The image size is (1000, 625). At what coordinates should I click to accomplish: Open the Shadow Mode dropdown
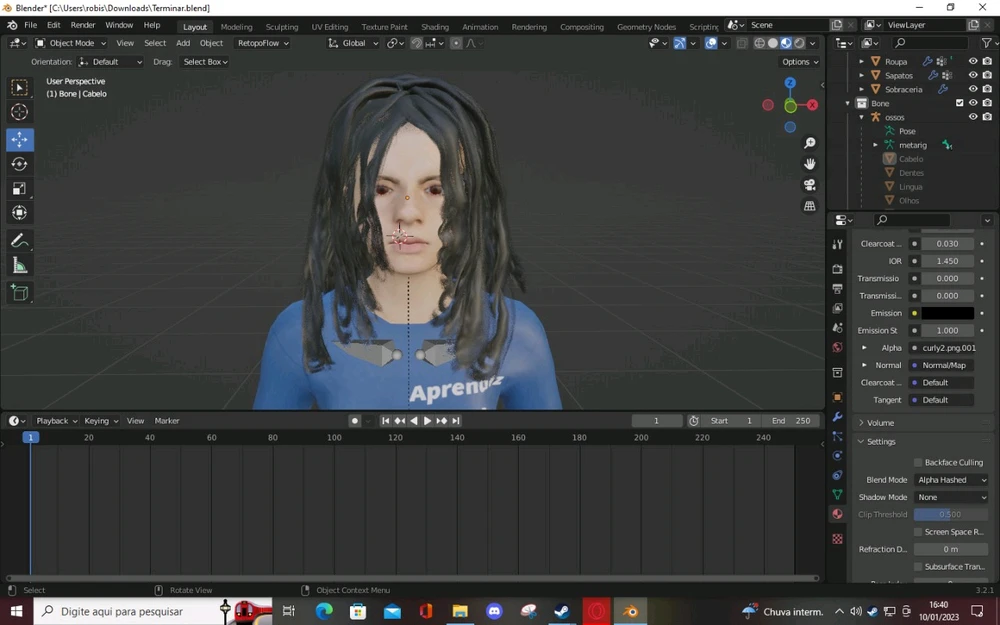pyautogui.click(x=951, y=497)
